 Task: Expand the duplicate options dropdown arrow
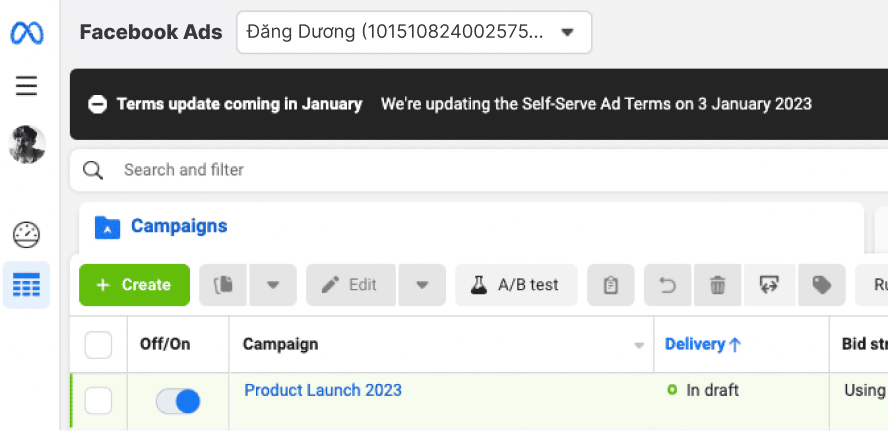273,285
